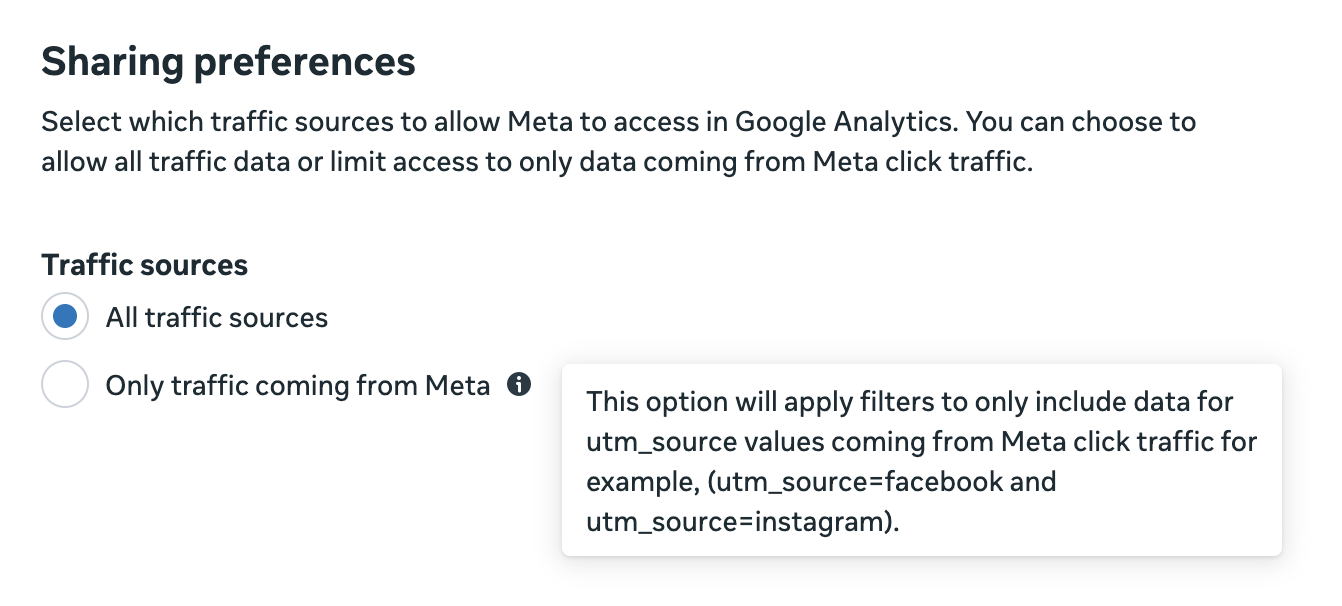This screenshot has height=606, width=1342.
Task: Click the 'utm_source=instagram' text in the tooltip
Action: click(x=736, y=521)
